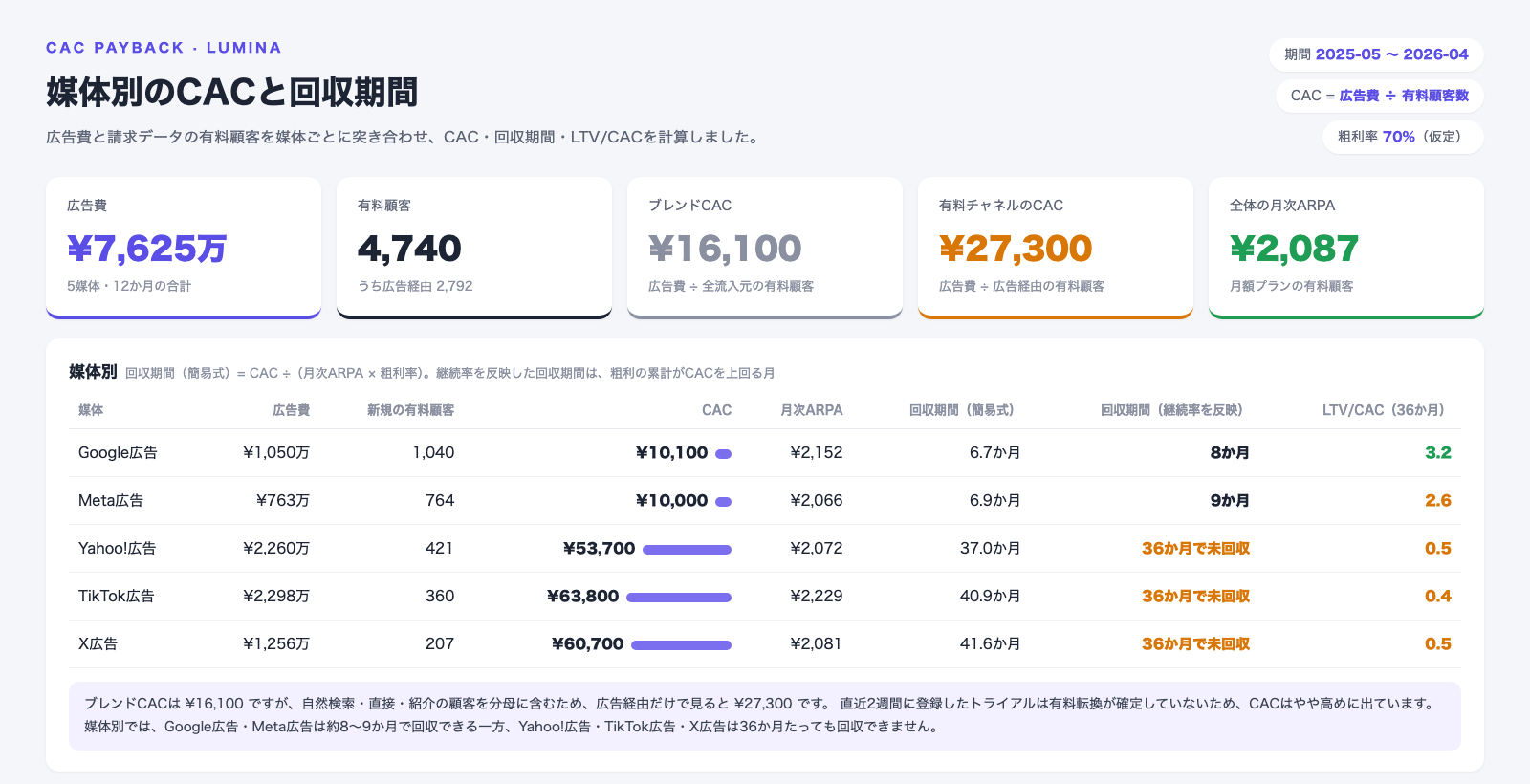The height and width of the screenshot is (784, 1530).
Task: Click the X広告 CAC value ¥60,700
Action: point(588,644)
